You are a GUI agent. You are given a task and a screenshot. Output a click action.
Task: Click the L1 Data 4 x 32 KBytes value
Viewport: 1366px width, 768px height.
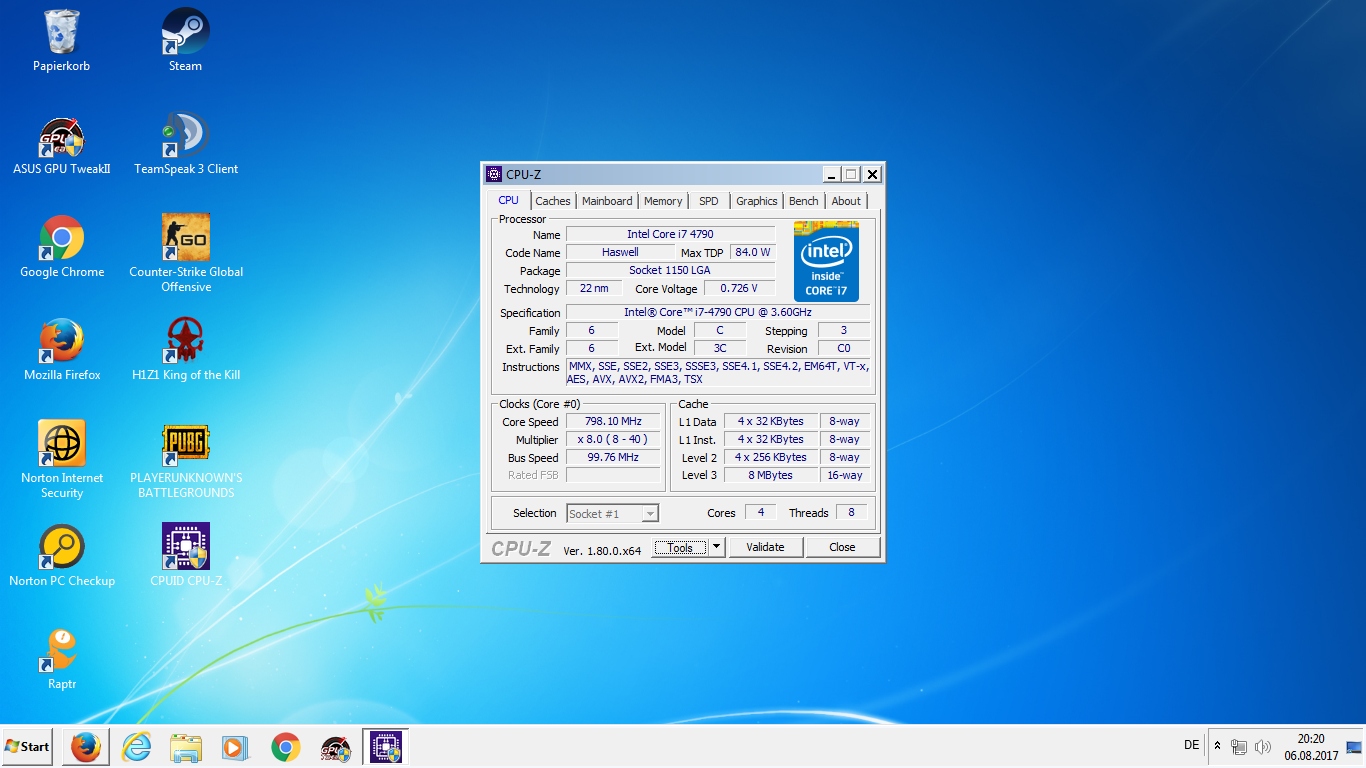(x=770, y=421)
